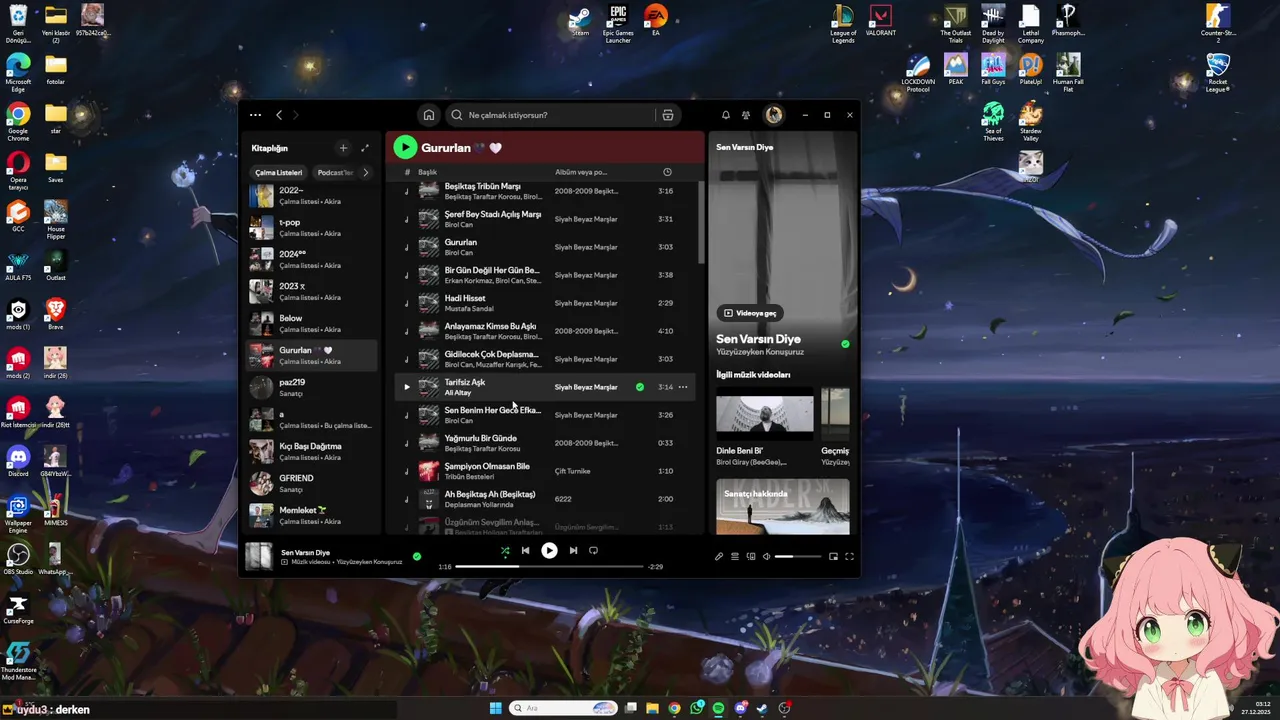Screen dimensions: 1280x720
Task: Open the 'Sanatçı hakkında' card
Action: click(783, 507)
